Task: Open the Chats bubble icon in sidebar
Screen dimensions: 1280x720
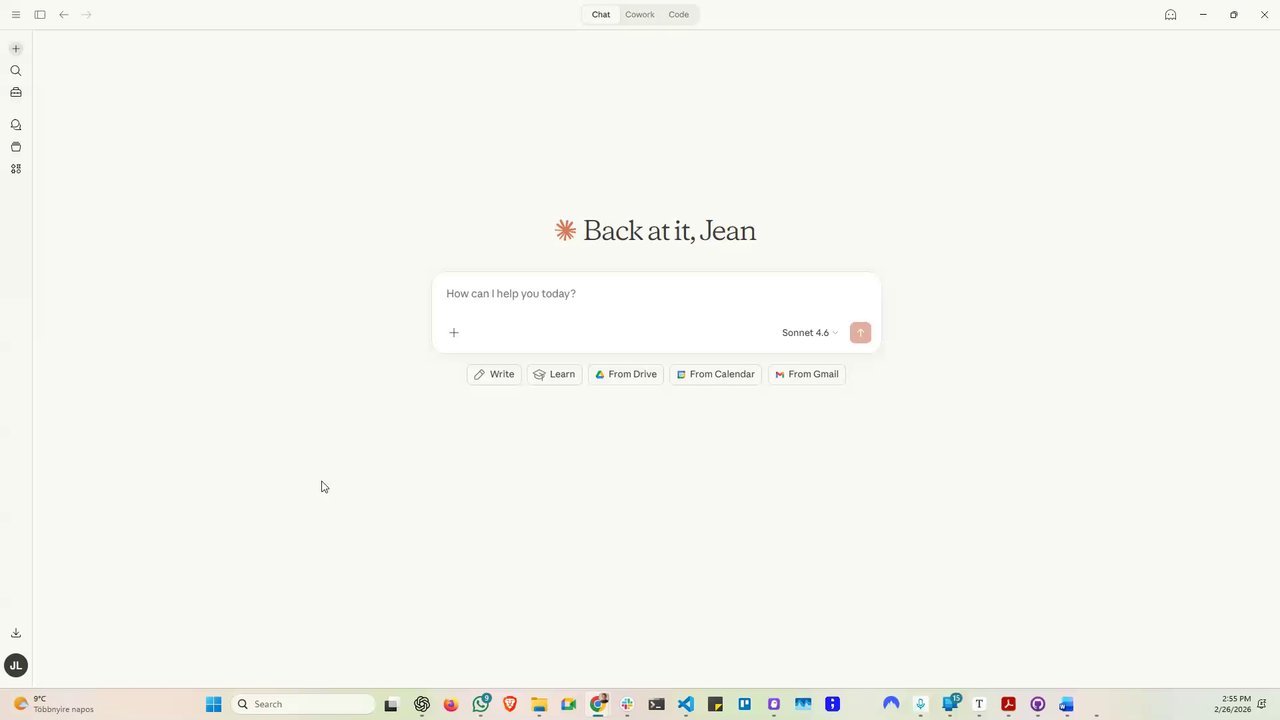Action: 16,125
